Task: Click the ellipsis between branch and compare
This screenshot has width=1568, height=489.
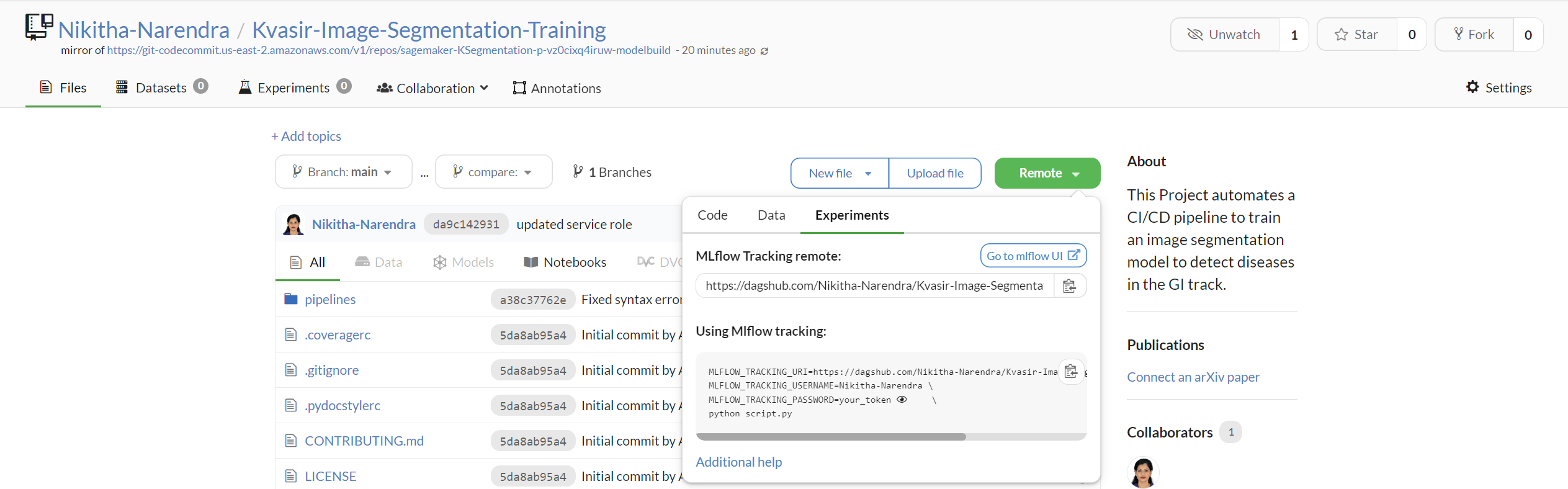Action: point(424,174)
